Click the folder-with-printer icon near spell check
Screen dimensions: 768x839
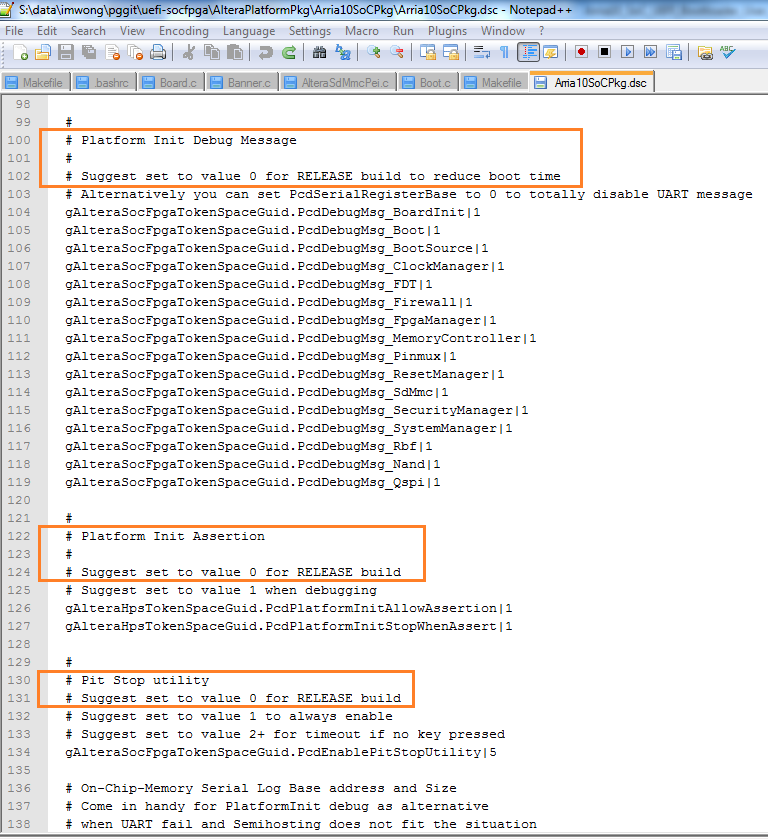pos(705,52)
